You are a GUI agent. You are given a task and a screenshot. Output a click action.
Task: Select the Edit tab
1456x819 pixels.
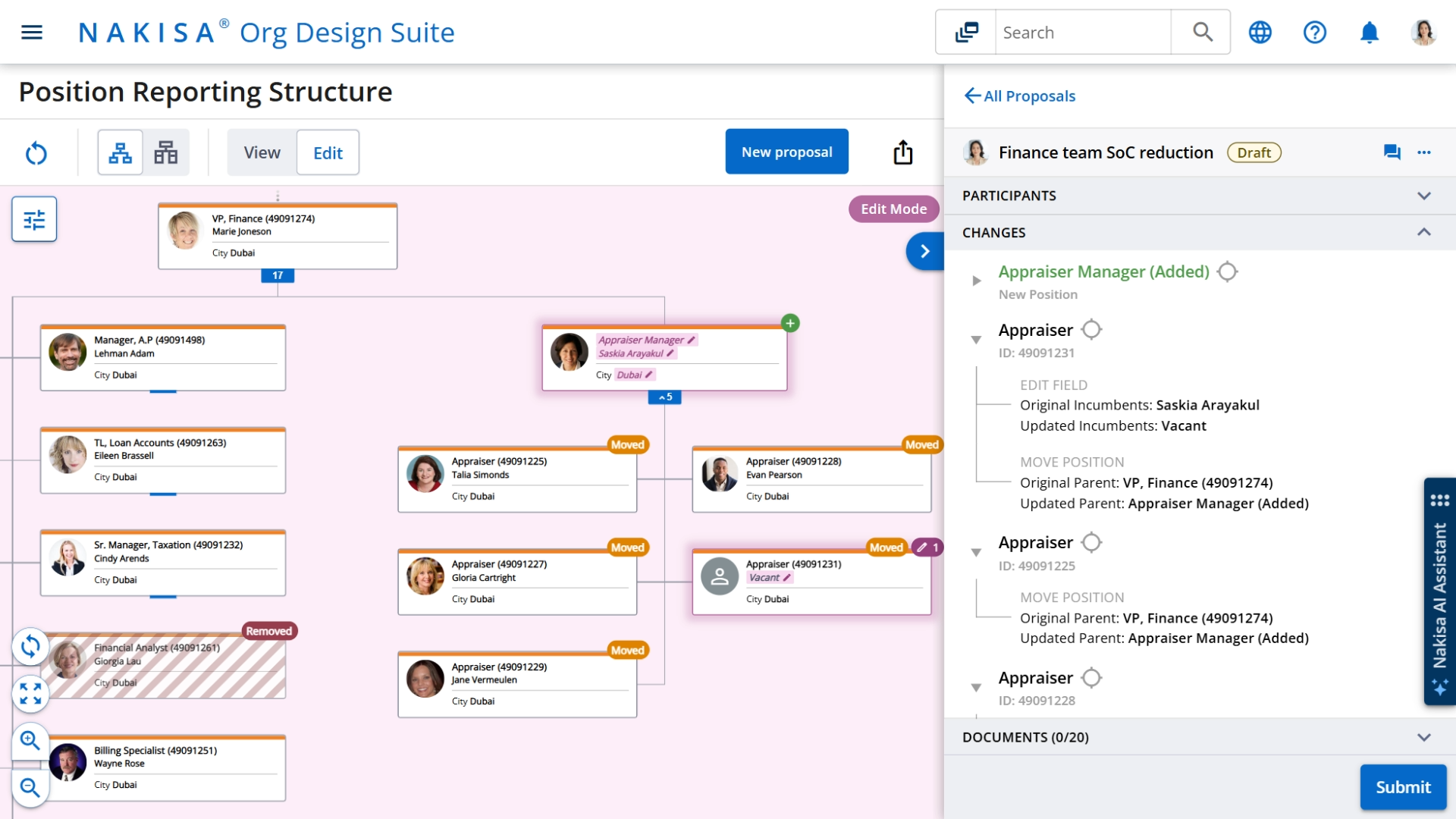point(327,152)
